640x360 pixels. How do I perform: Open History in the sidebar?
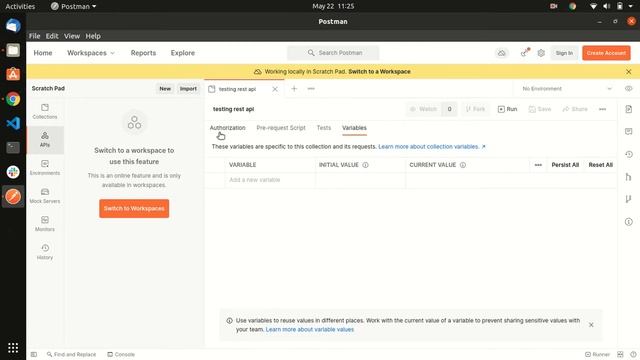[x=45, y=252]
